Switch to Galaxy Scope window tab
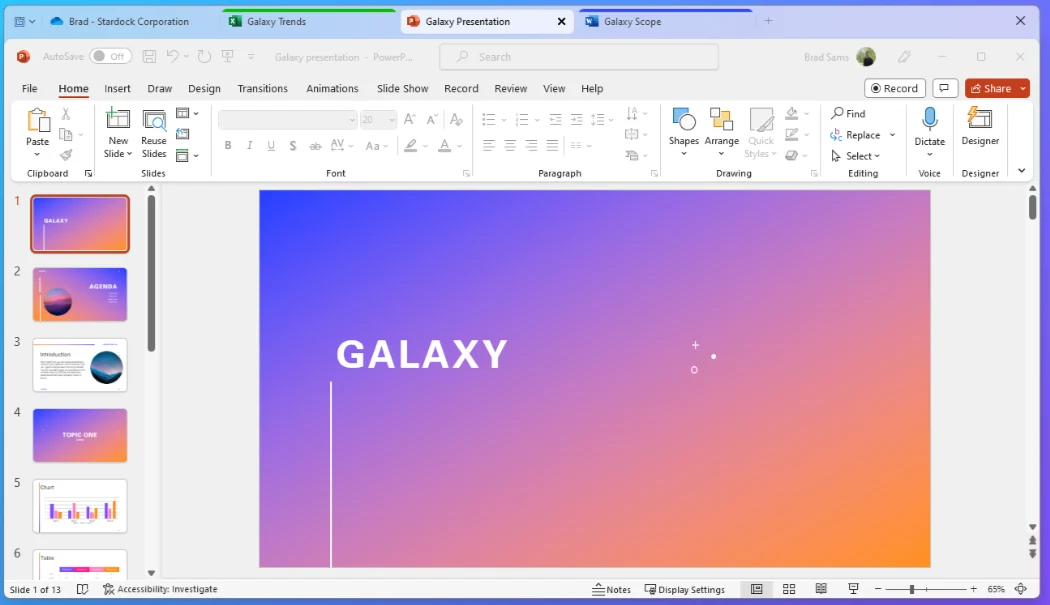 (665, 21)
